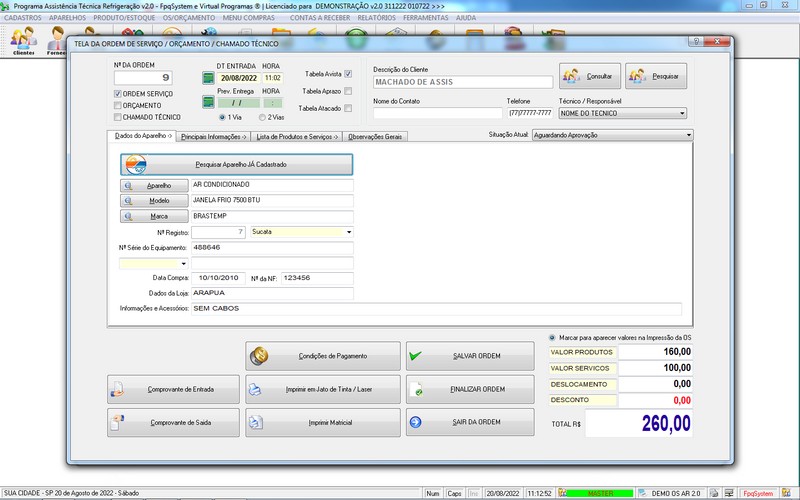Enable the Orçamento checkbox
Image resolution: width=800 pixels, height=500 pixels.
click(118, 105)
